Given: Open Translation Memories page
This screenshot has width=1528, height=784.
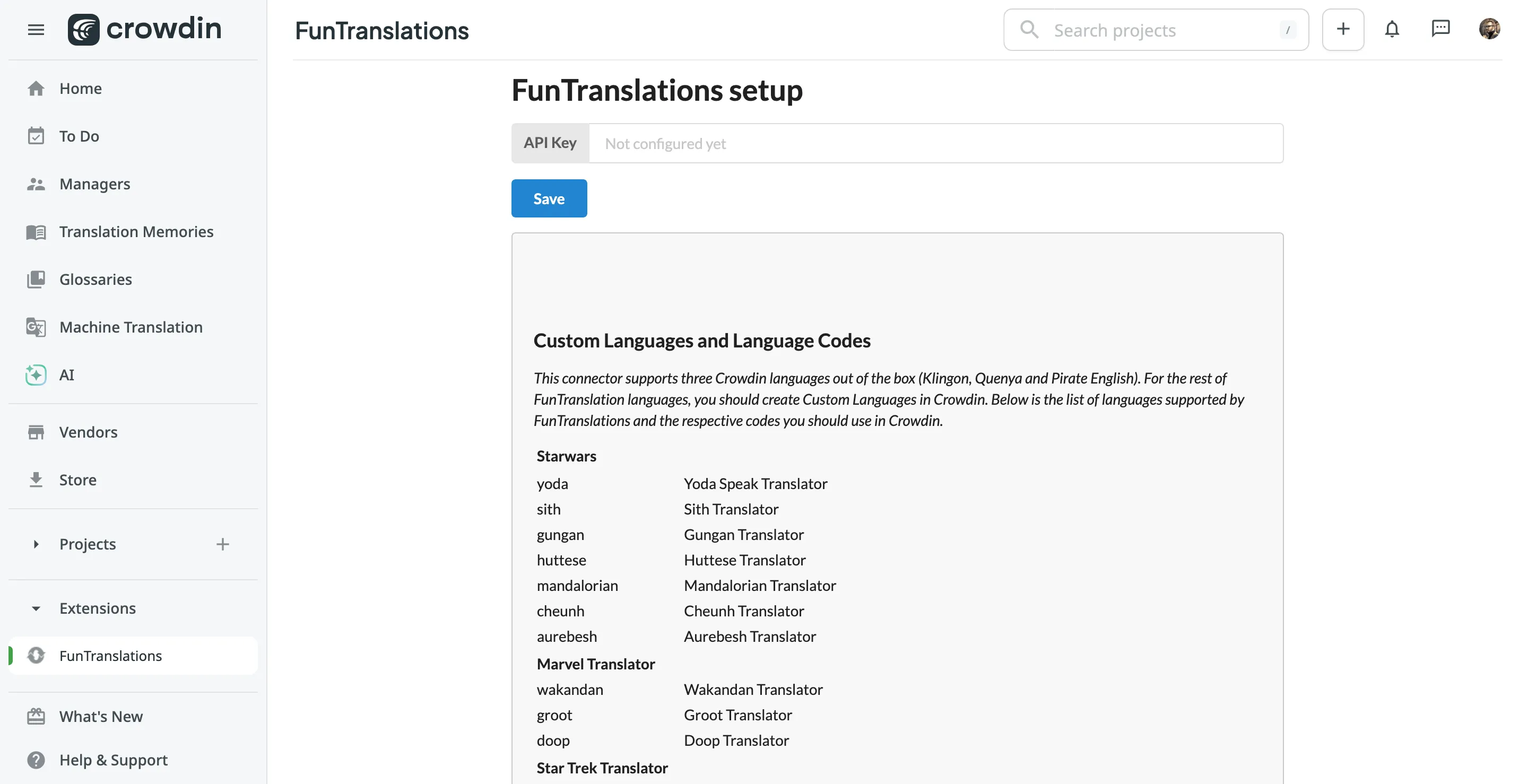Looking at the screenshot, I should point(136,232).
